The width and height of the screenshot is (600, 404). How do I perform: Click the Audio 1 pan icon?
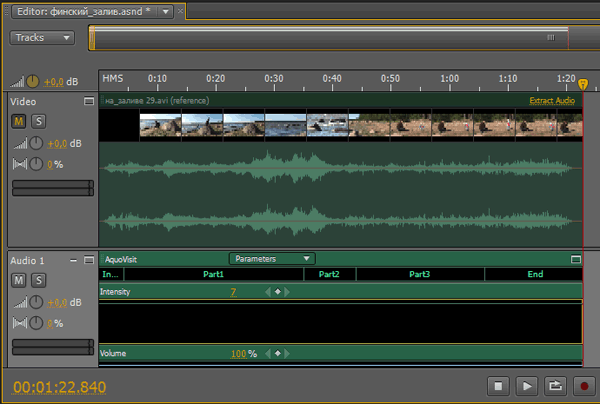(x=20, y=323)
